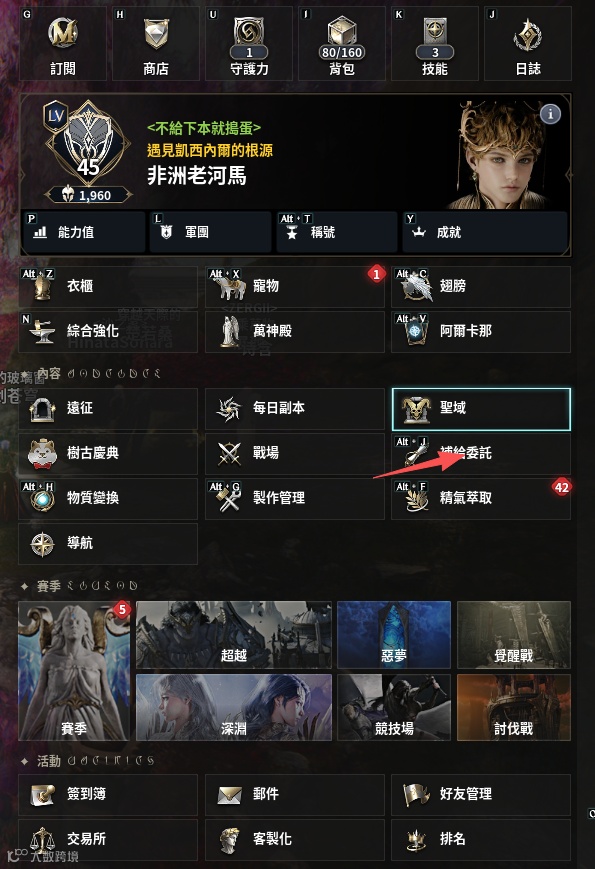The width and height of the screenshot is (595, 869).
Task: Open the 寵物 pet menu
Action: [295, 287]
